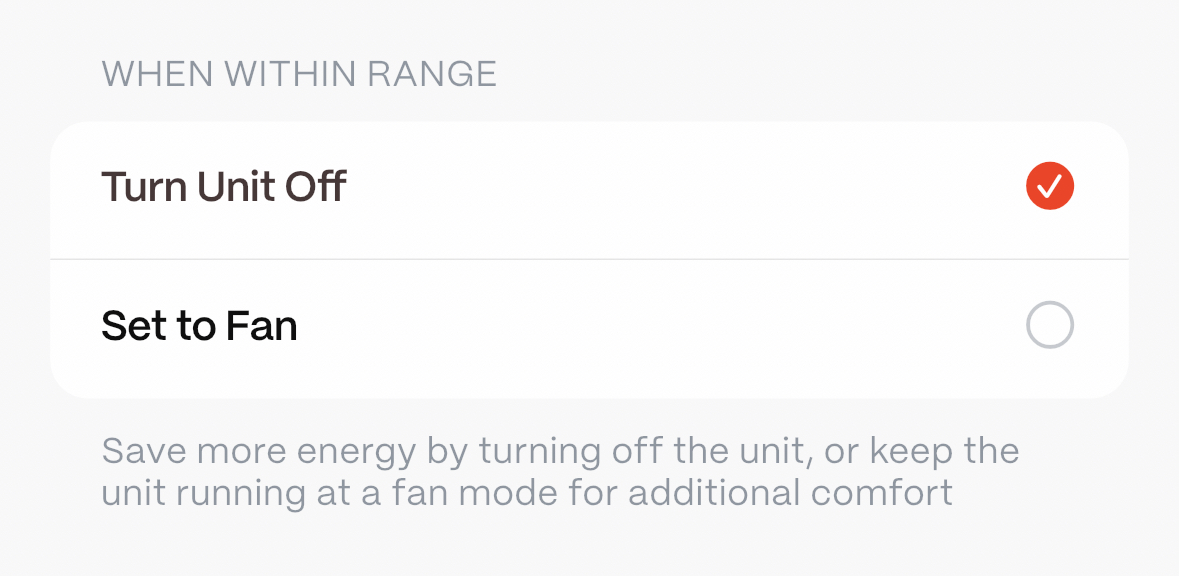The width and height of the screenshot is (1179, 576).
Task: Click the WHEN WITHIN RANGE section header
Action: click(299, 74)
